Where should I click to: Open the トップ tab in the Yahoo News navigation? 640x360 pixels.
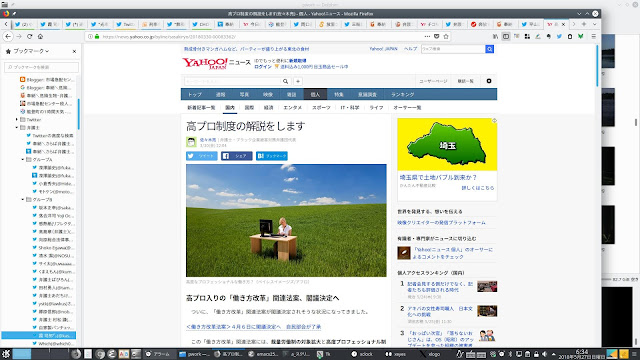coord(195,94)
